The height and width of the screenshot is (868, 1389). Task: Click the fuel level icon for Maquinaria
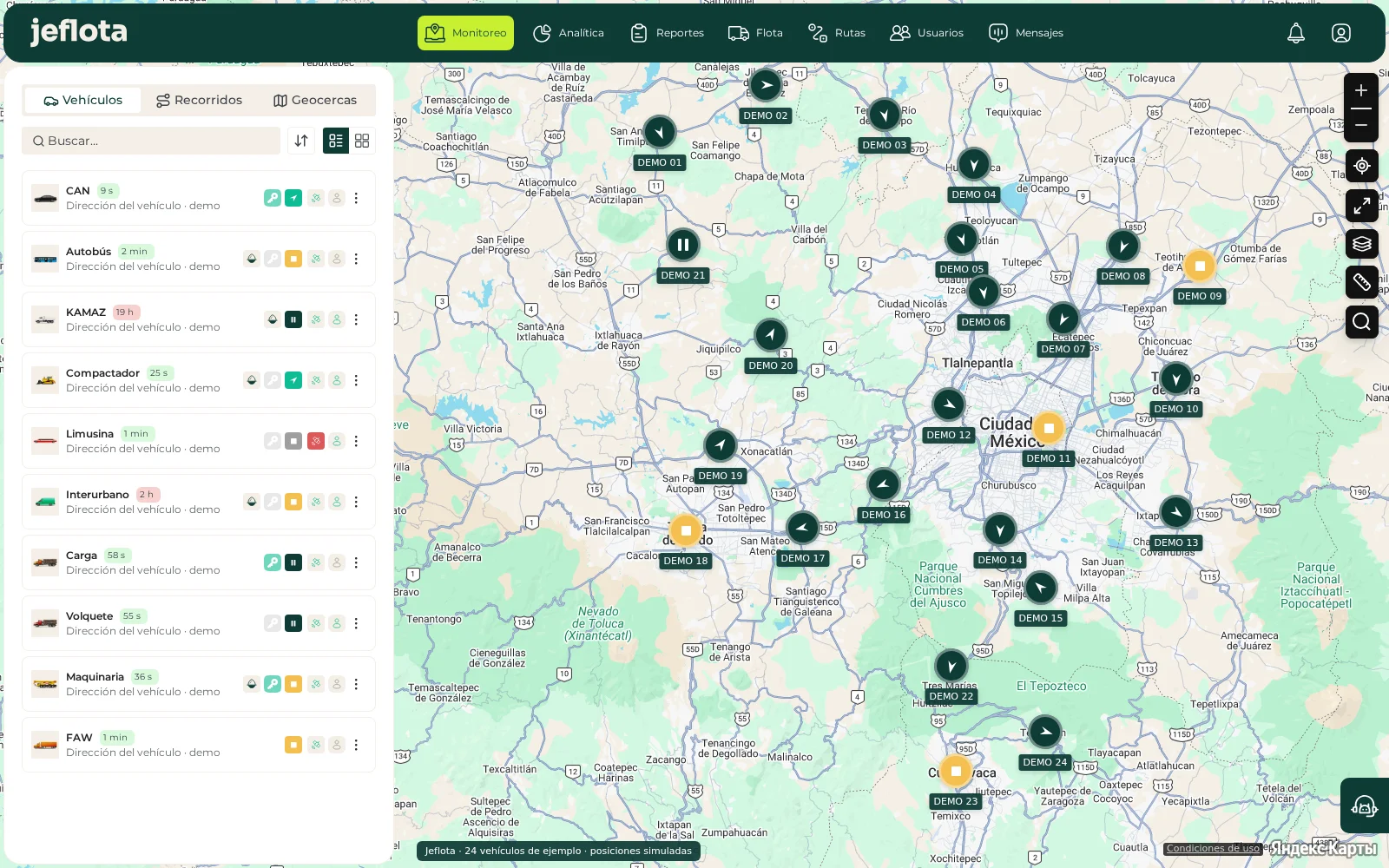point(251,684)
